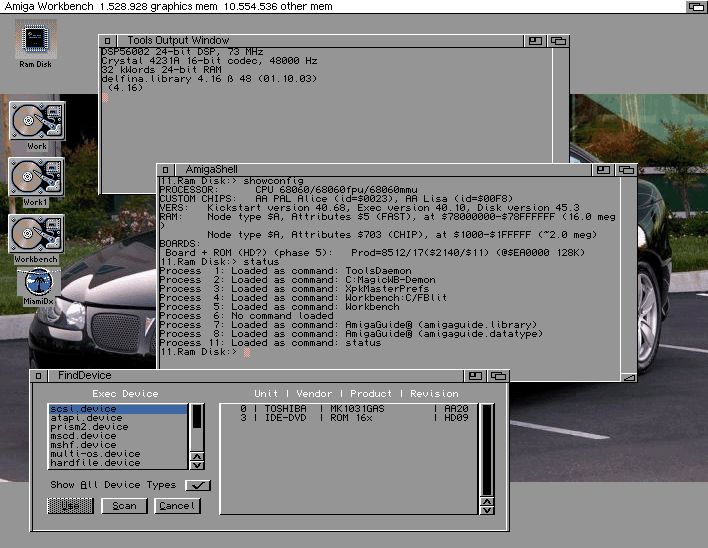Click the Workbench screen depth gadget
The width and height of the screenshot is (708, 548).
[x=696, y=6]
